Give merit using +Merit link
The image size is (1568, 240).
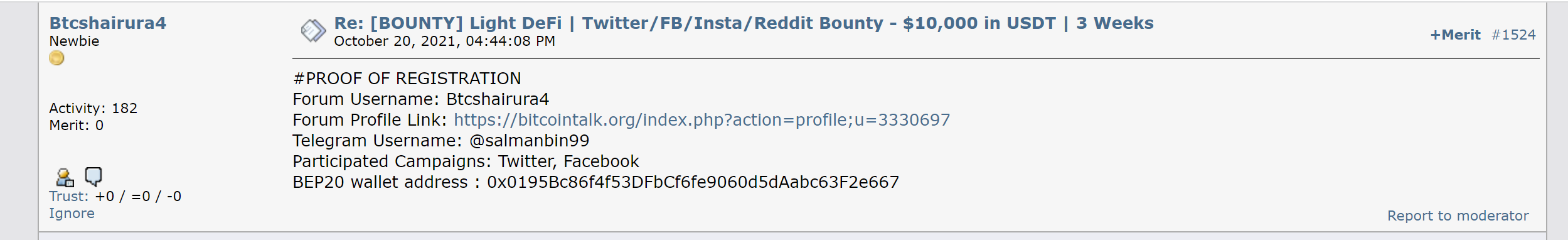coord(1455,35)
